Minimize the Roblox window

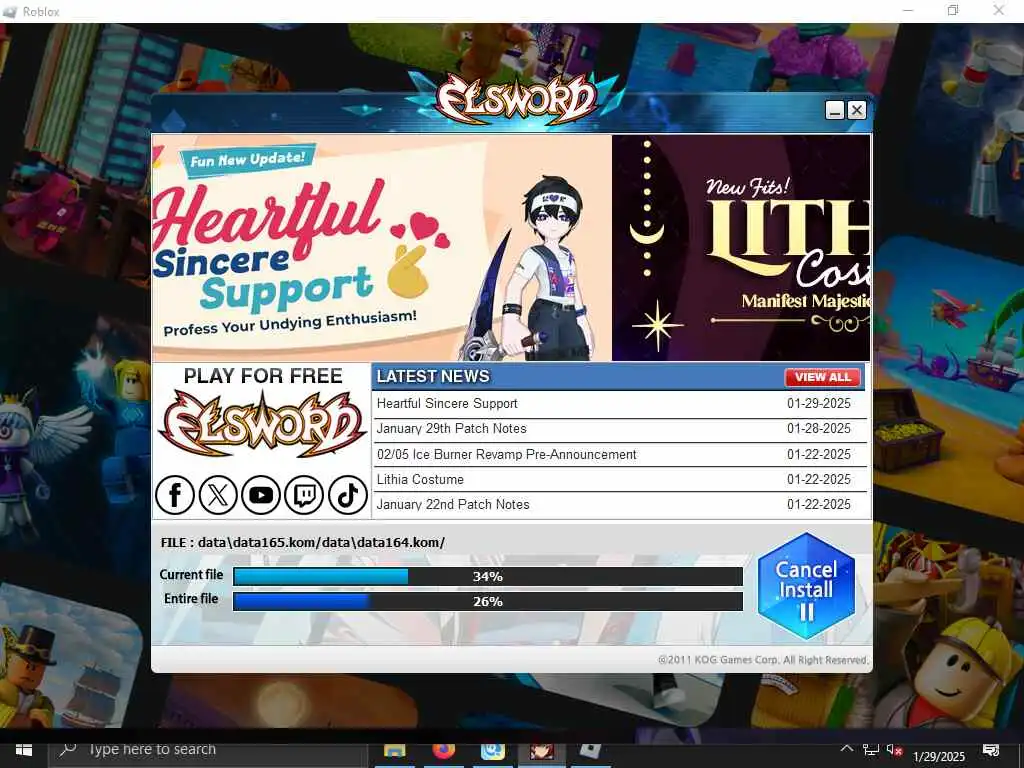908,10
